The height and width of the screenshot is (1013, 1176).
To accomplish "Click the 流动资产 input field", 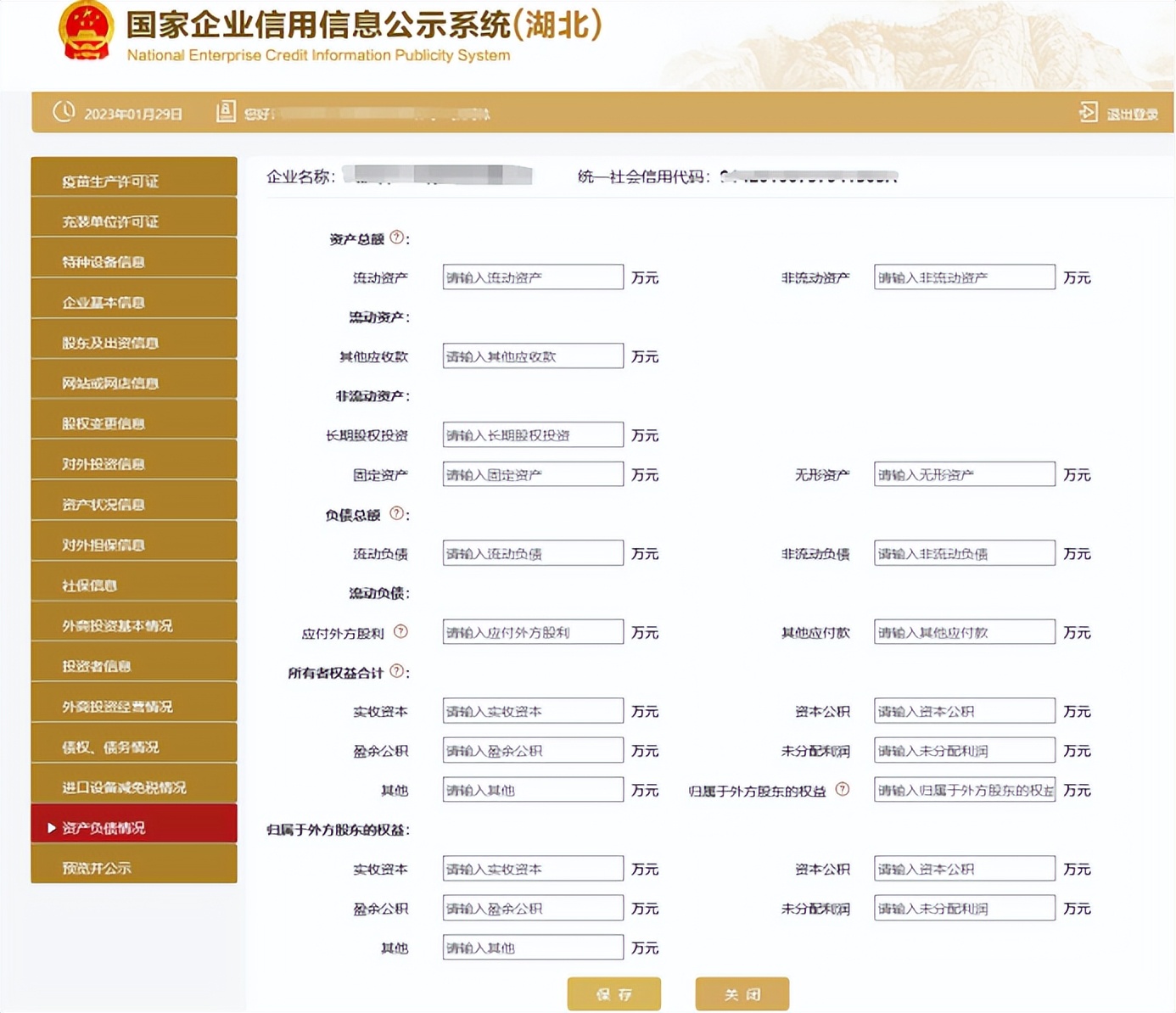I will (532, 277).
